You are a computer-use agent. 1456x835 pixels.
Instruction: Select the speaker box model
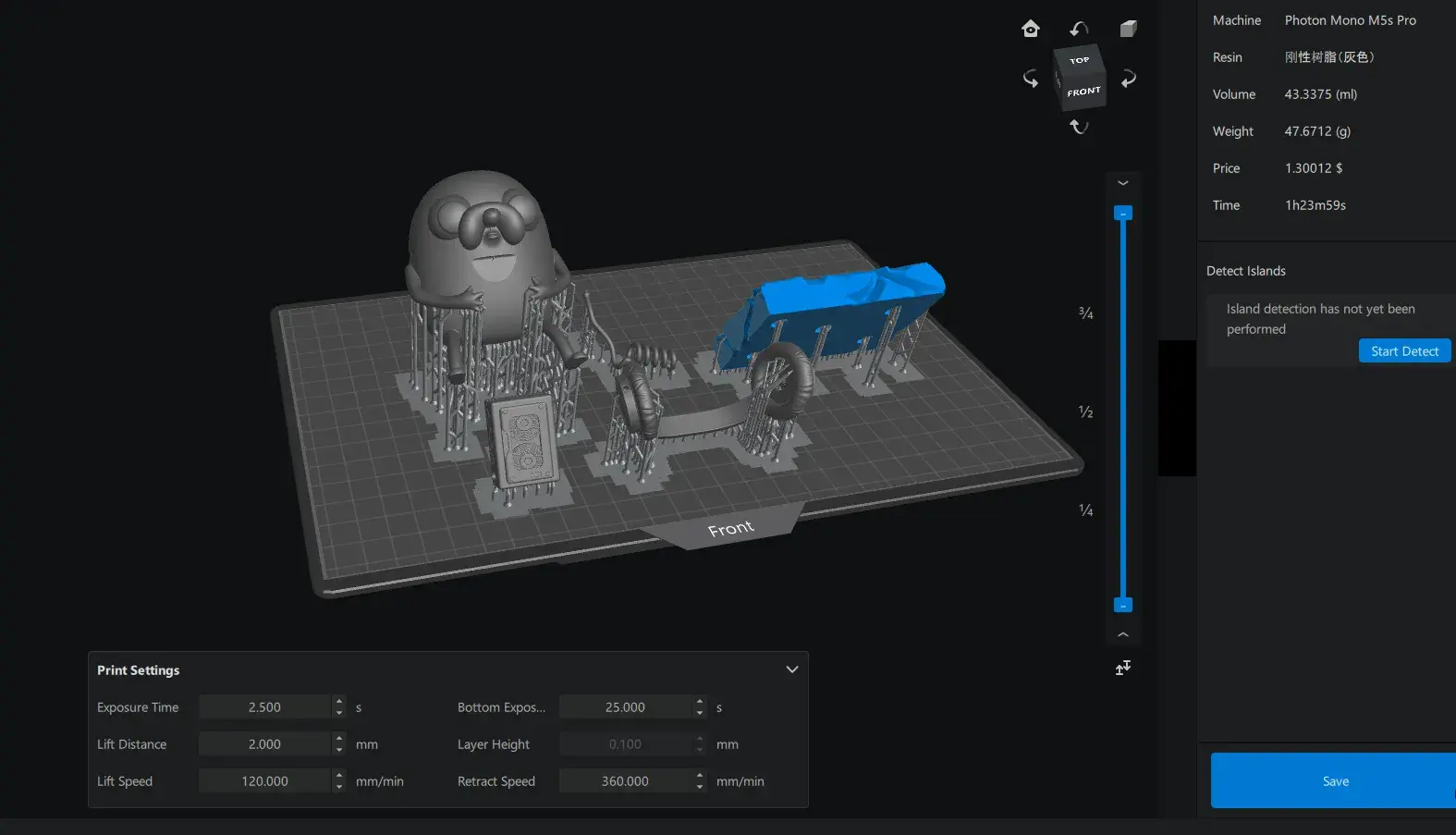[525, 442]
